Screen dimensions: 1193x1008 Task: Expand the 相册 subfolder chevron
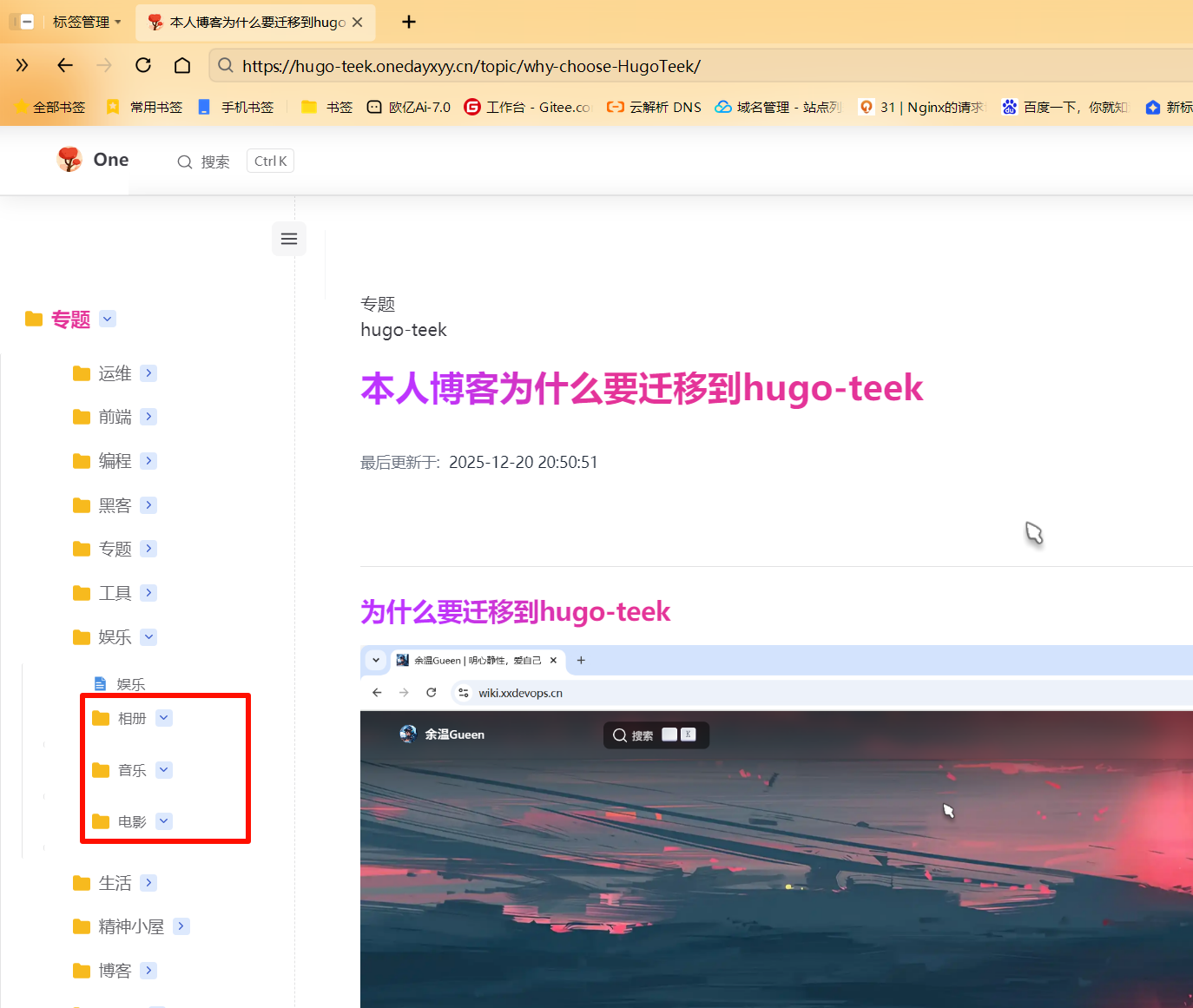click(x=164, y=718)
